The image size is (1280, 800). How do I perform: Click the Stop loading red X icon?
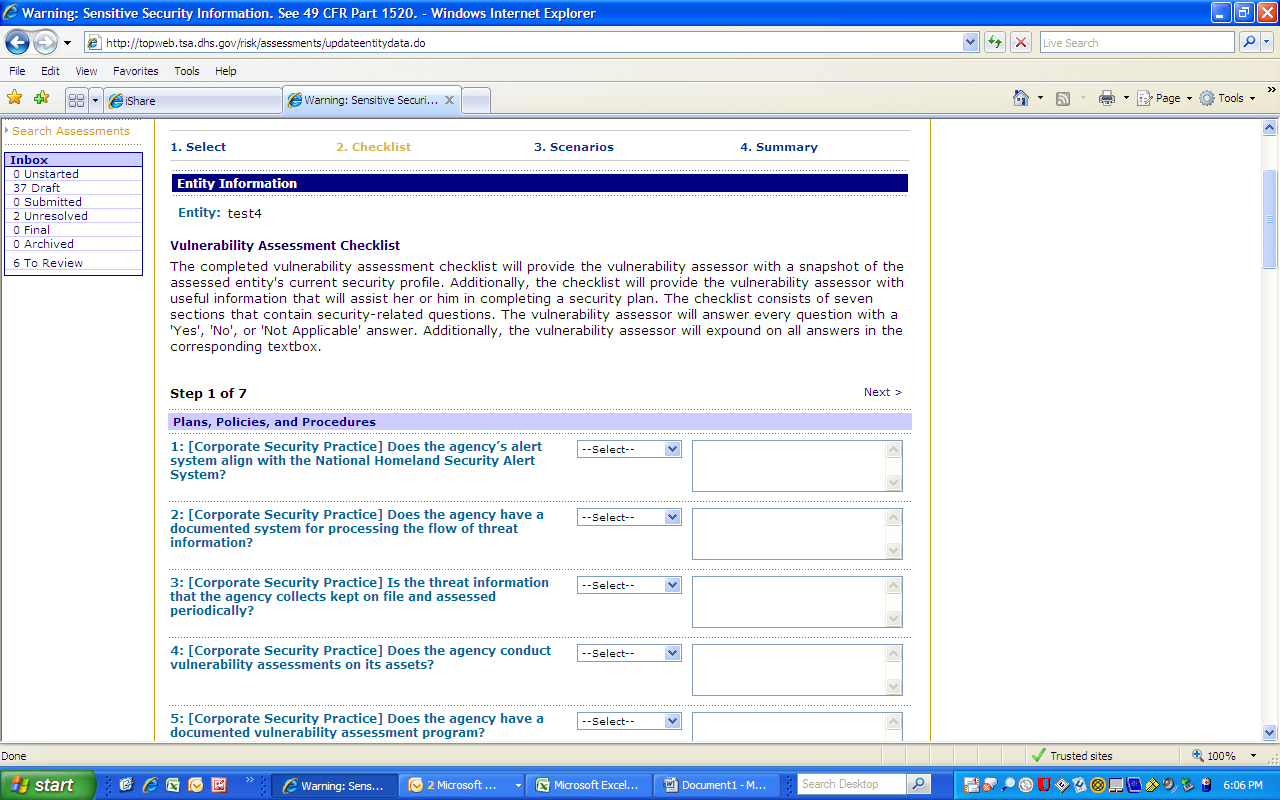coord(1021,43)
